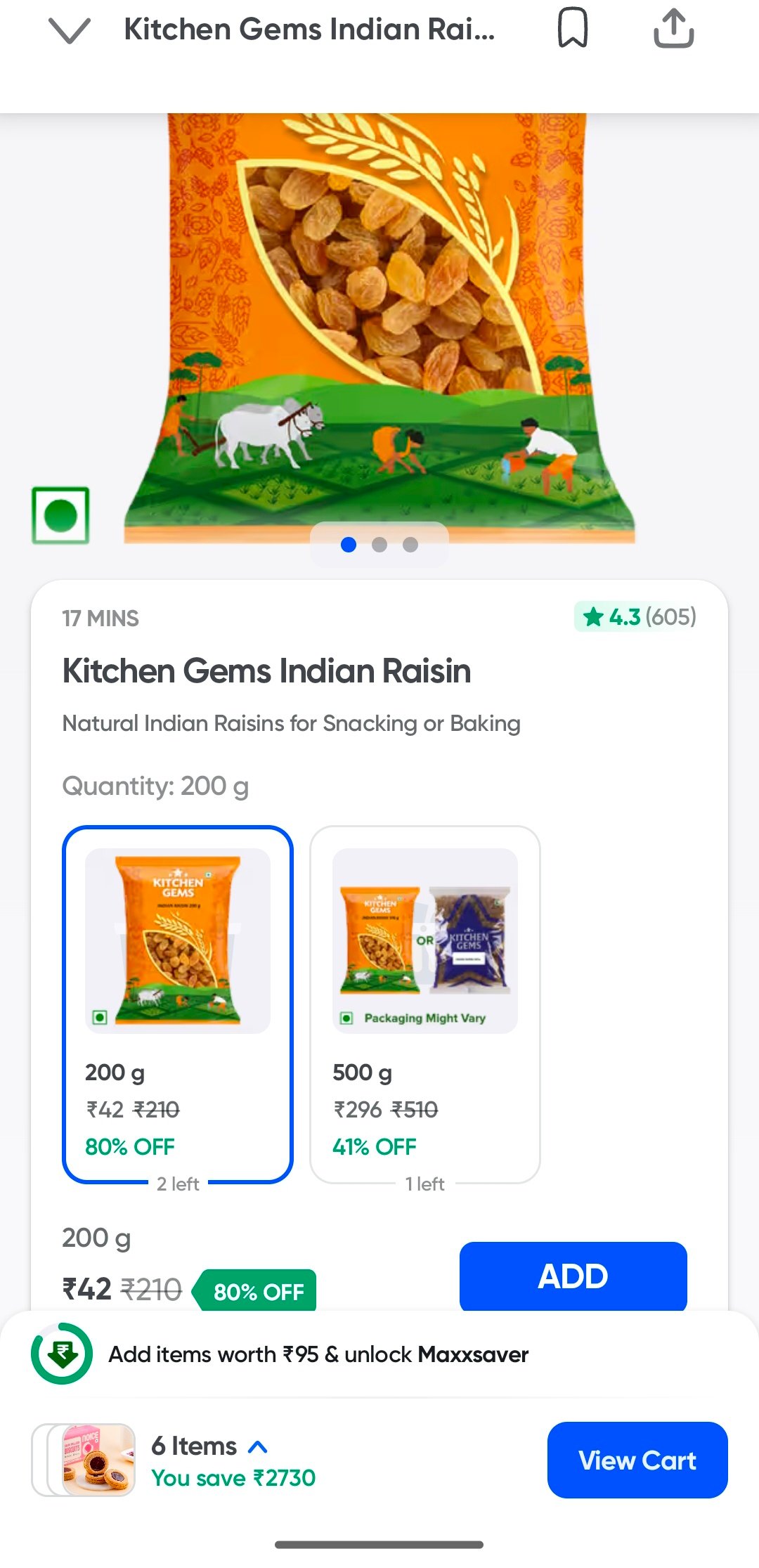
Task: Tap the 500 g pack thumbnail image
Action: tap(424, 940)
